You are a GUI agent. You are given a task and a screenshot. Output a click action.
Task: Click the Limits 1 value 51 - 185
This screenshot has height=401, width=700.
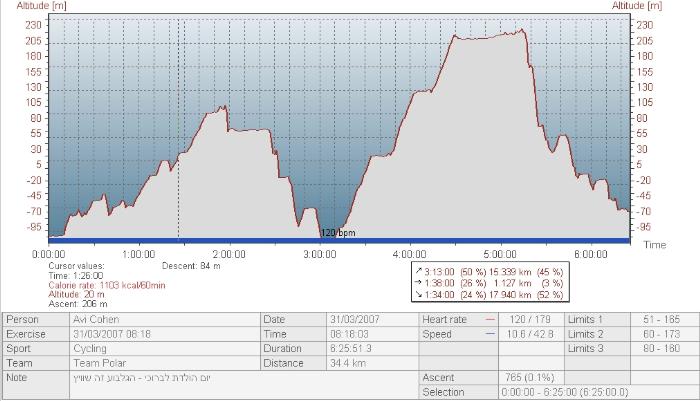tap(664, 318)
